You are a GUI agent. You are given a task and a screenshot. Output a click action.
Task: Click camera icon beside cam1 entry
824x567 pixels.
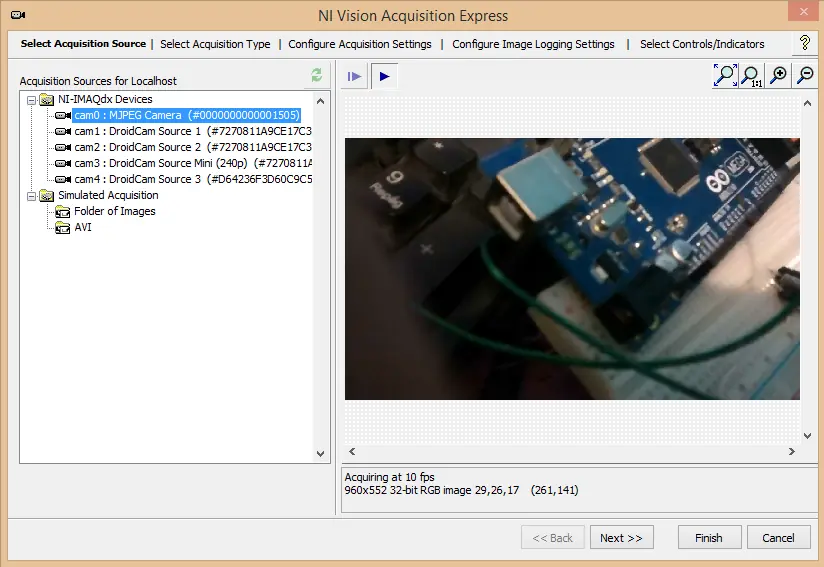pos(63,131)
